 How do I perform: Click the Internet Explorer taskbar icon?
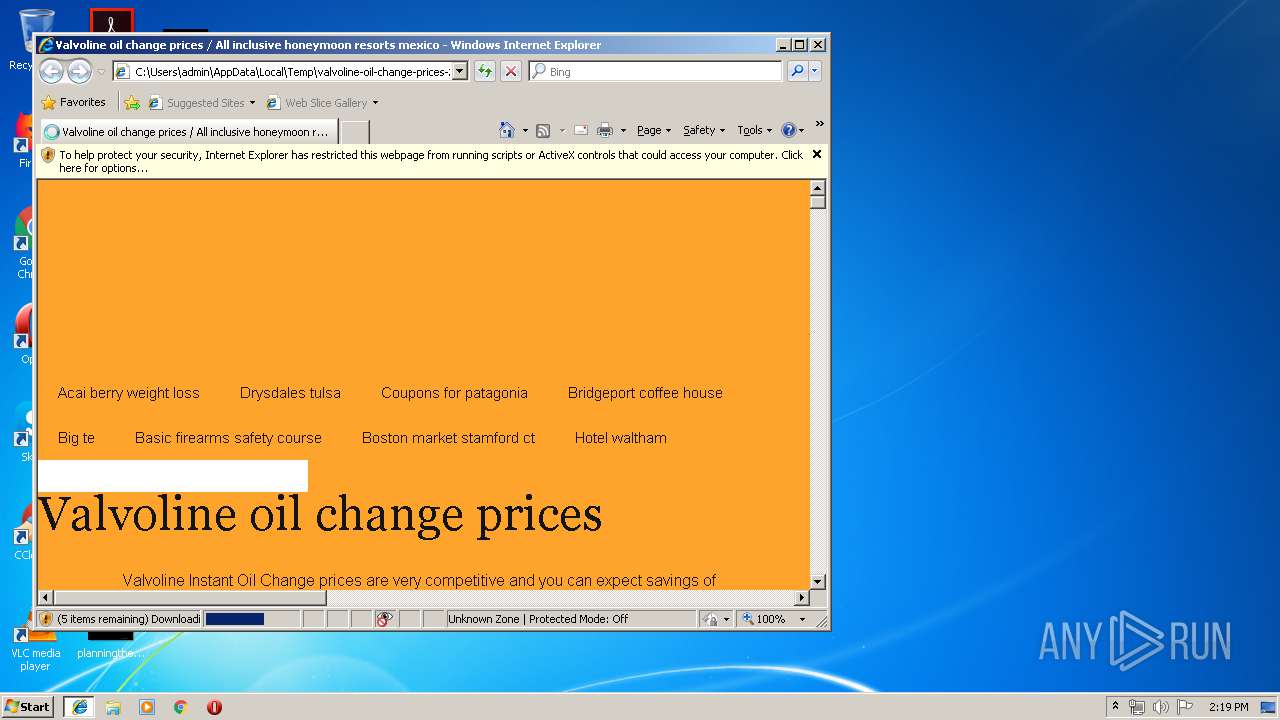click(79, 707)
